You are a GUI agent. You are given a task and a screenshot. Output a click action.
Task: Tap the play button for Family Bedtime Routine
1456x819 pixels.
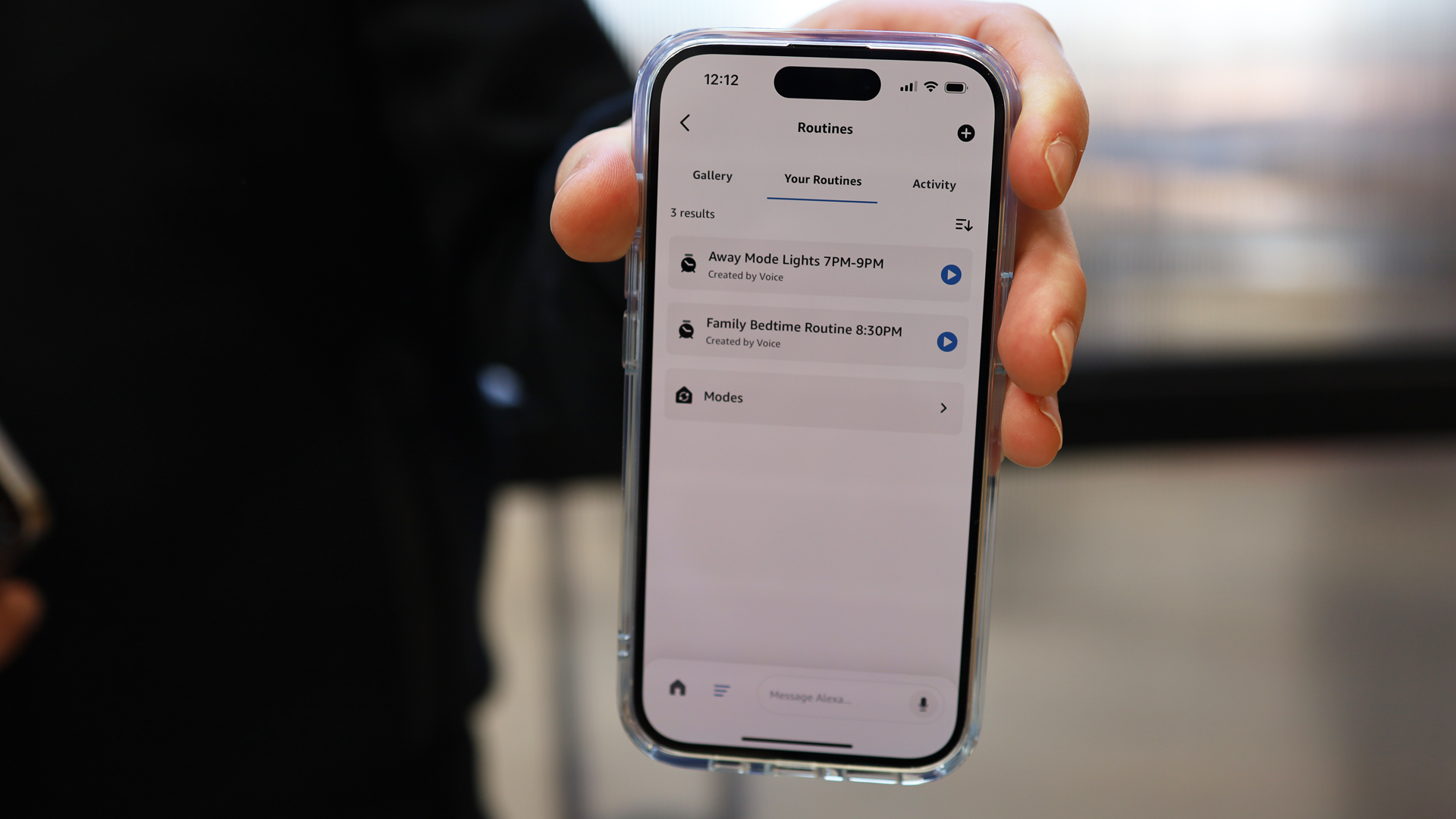(x=948, y=342)
